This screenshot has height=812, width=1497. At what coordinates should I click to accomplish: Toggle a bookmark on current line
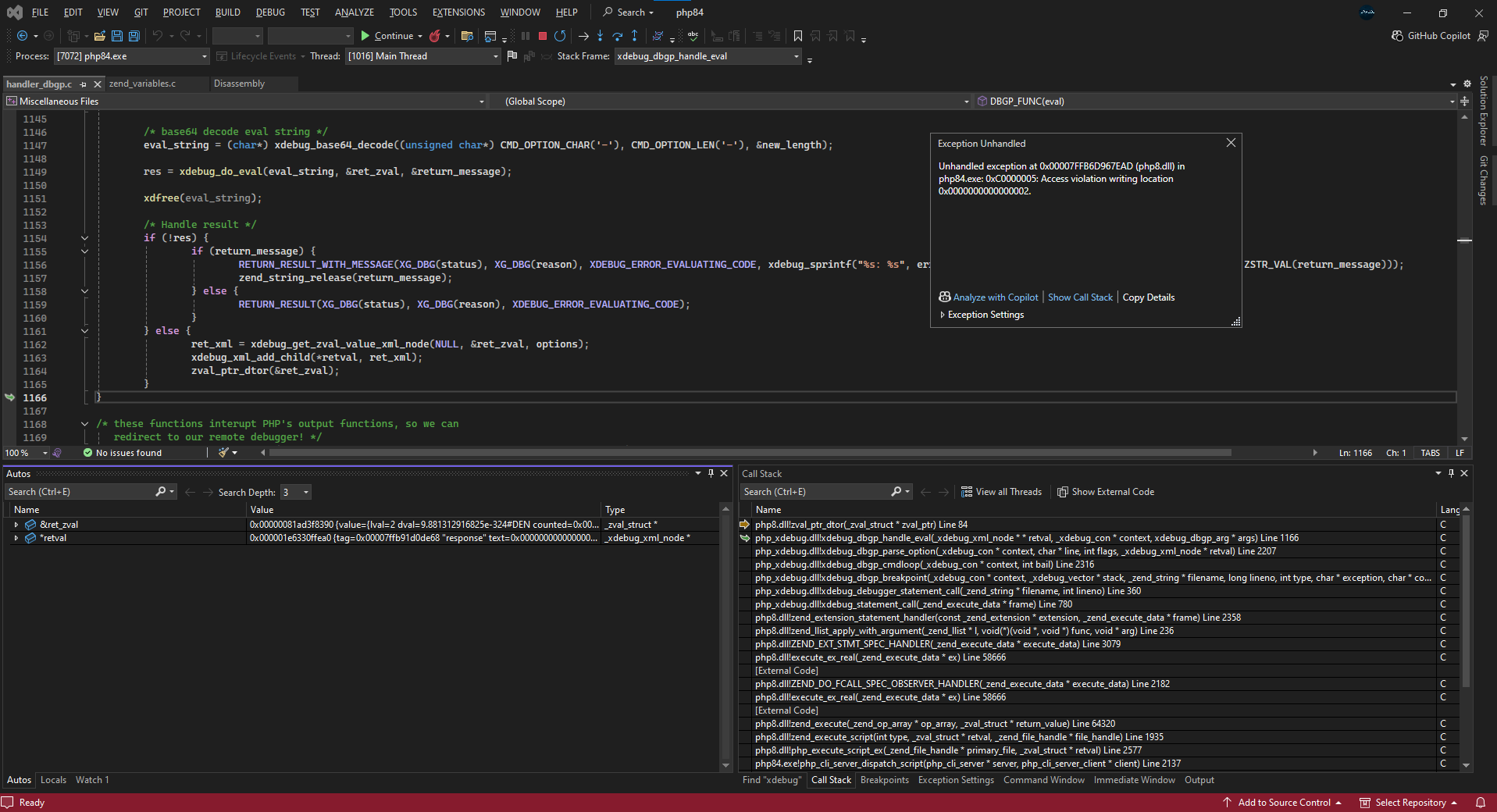pos(797,36)
